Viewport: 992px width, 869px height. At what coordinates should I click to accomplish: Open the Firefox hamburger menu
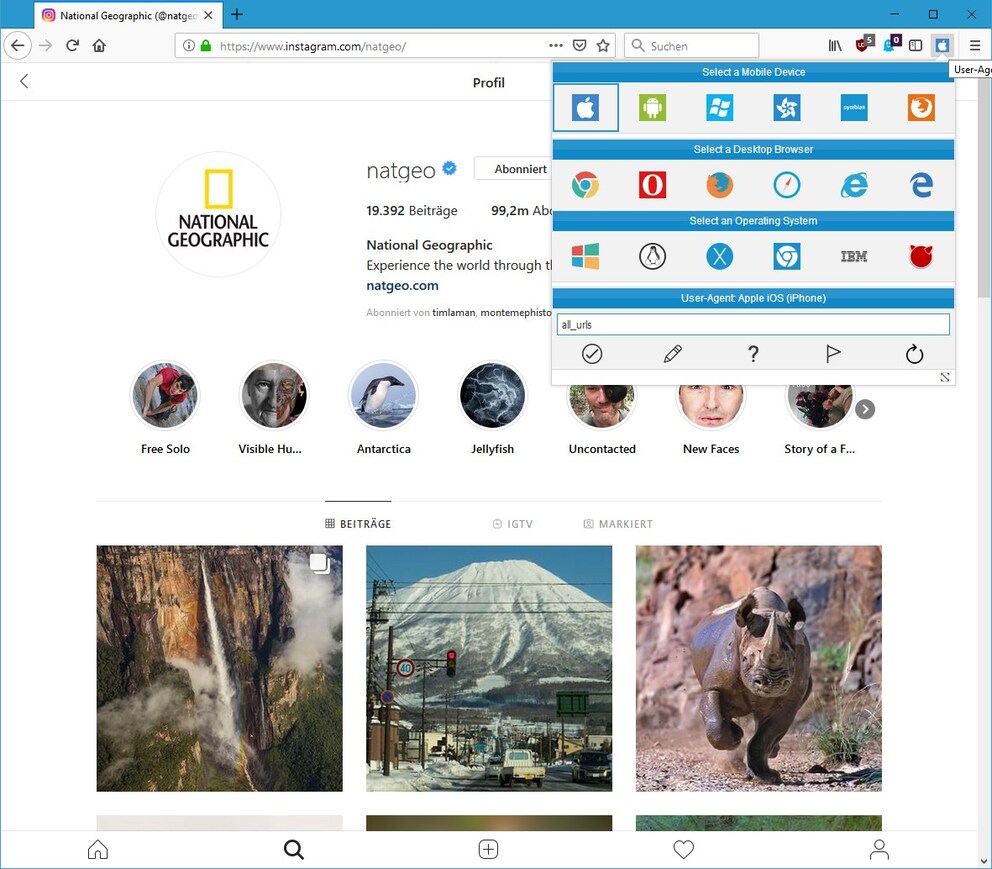click(974, 46)
